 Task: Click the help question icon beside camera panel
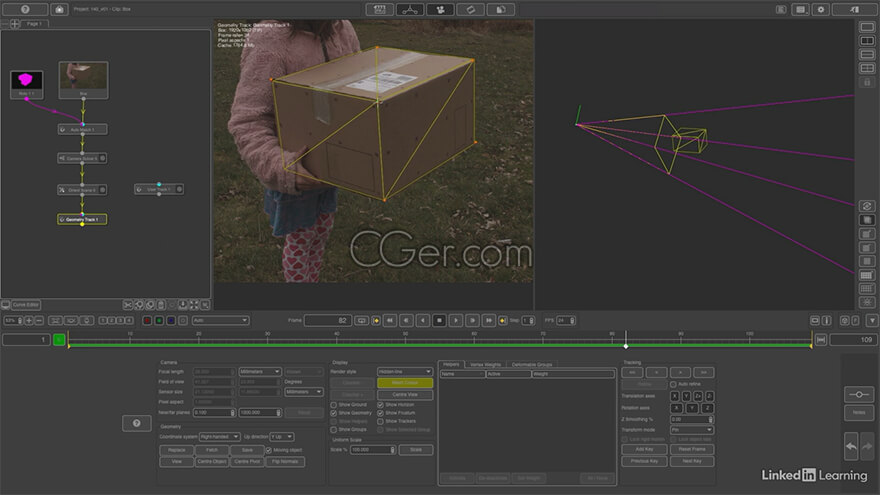(x=136, y=423)
